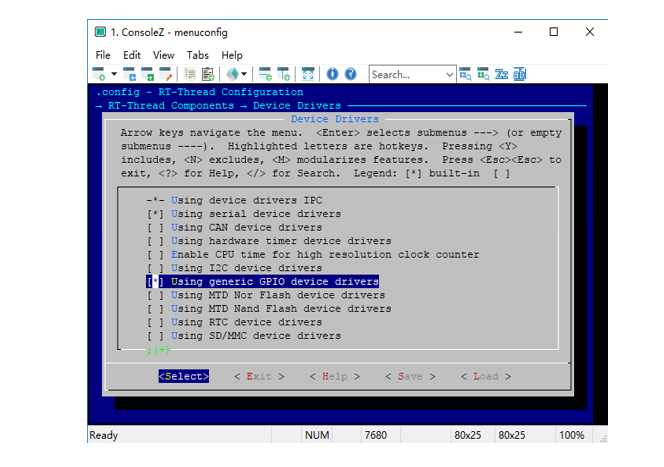The width and height of the screenshot is (664, 467).
Task: Toggle Using SD/MMC device drivers checkbox
Action: (155, 336)
